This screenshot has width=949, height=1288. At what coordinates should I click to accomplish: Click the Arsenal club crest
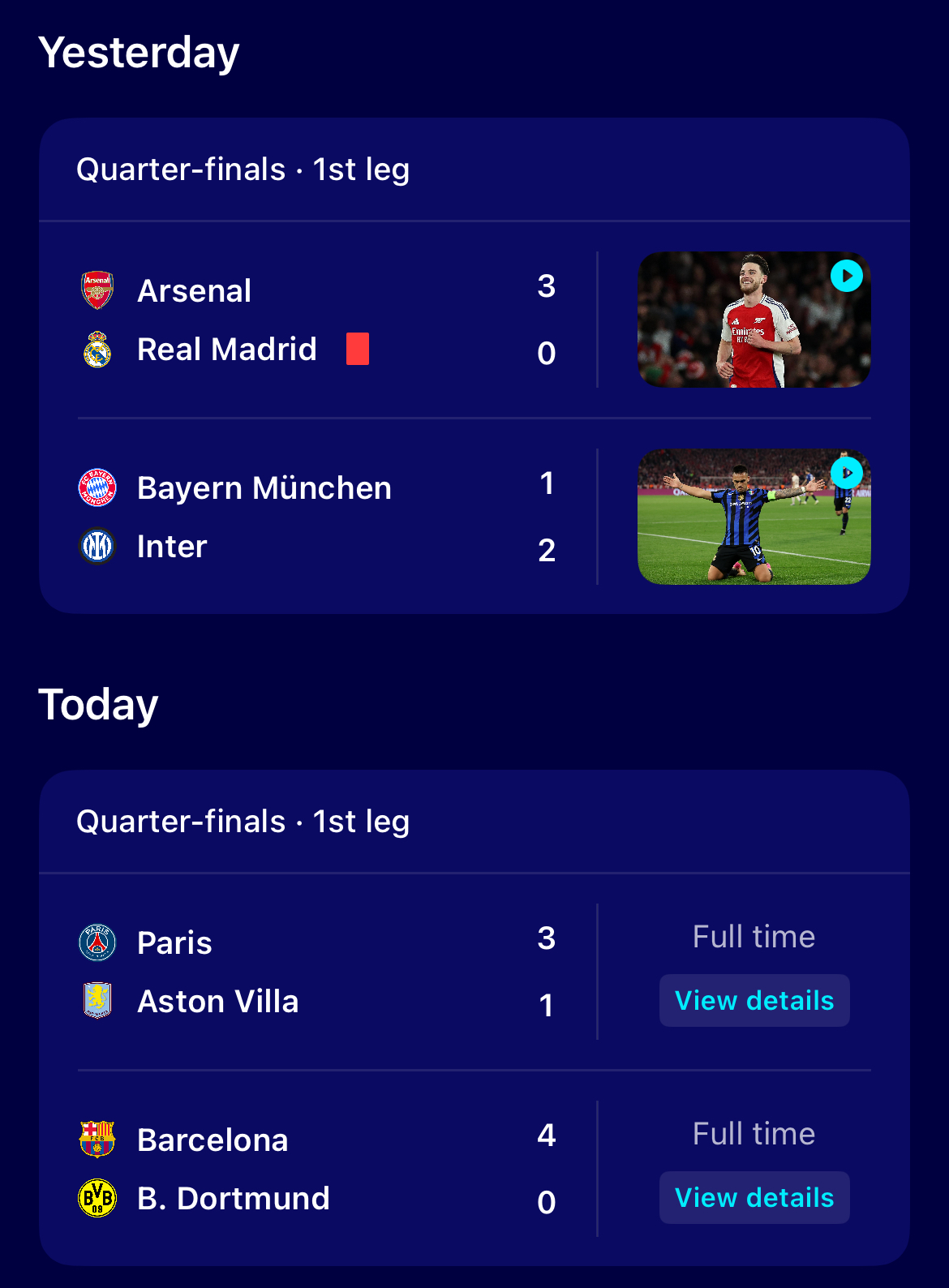pos(97,290)
